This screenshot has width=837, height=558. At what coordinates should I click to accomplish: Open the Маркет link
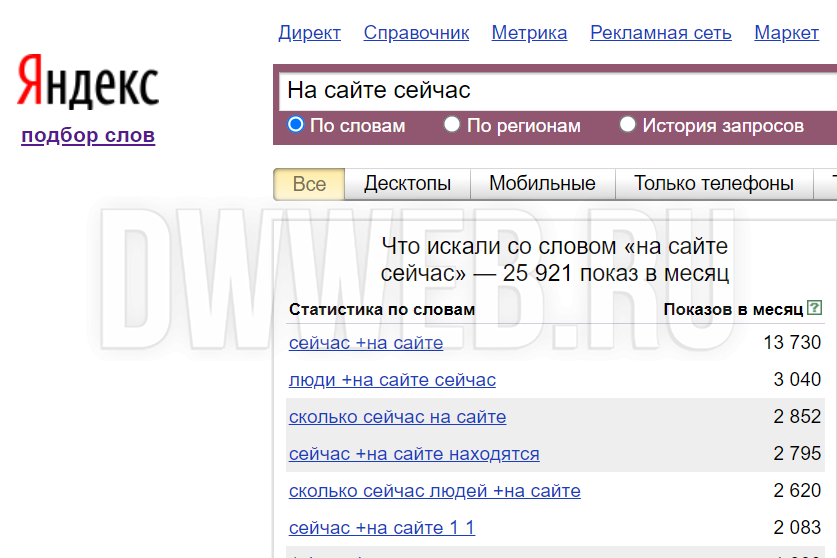[786, 33]
